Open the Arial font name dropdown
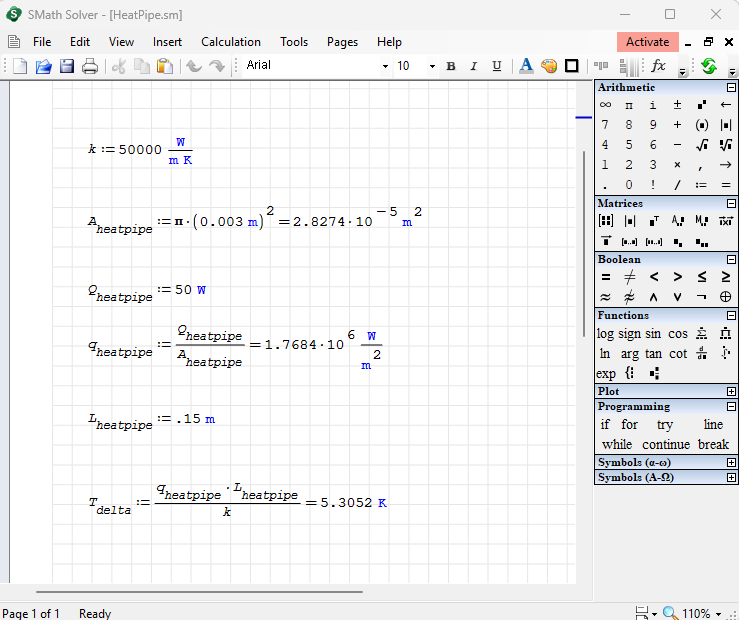The height and width of the screenshot is (620, 739). coord(385,66)
